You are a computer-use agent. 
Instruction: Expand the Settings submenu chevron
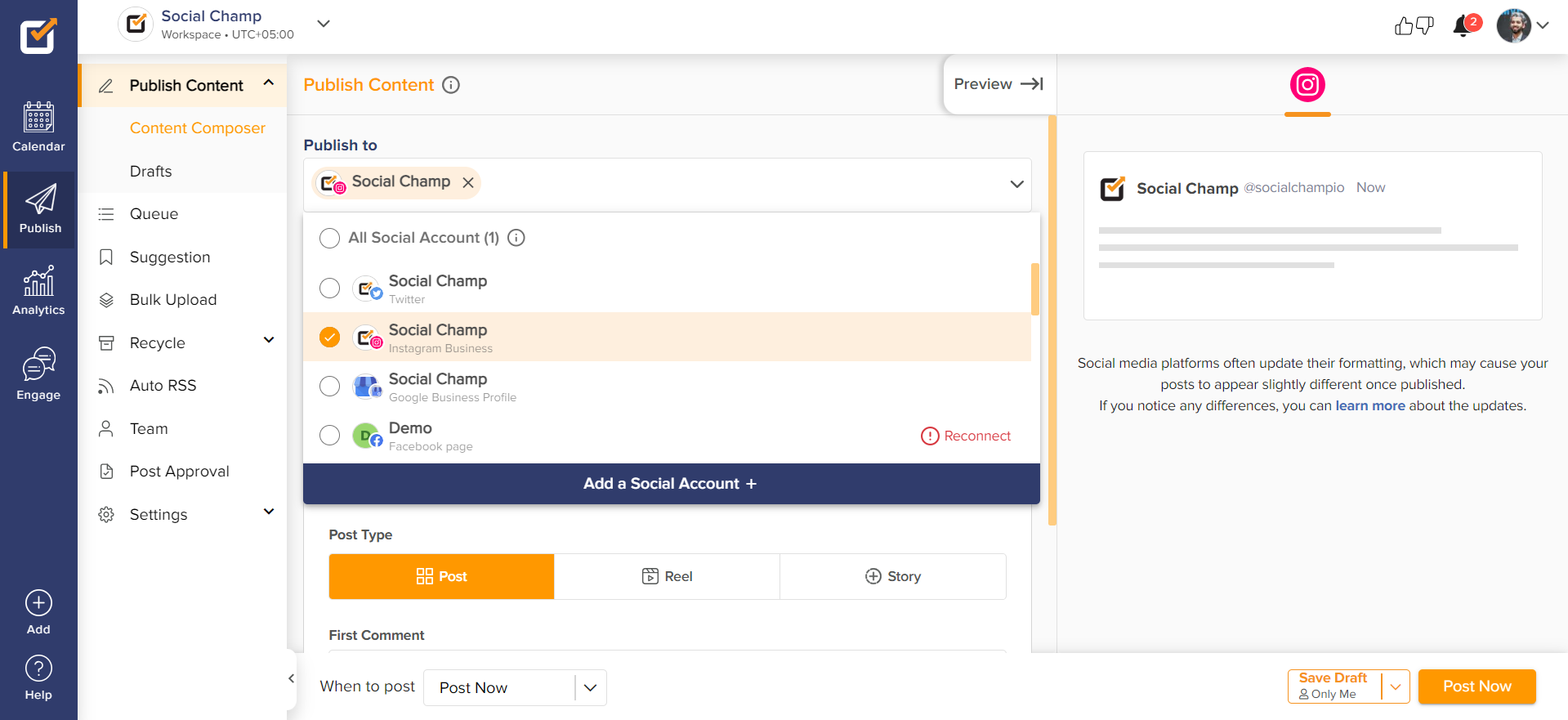pos(269,512)
